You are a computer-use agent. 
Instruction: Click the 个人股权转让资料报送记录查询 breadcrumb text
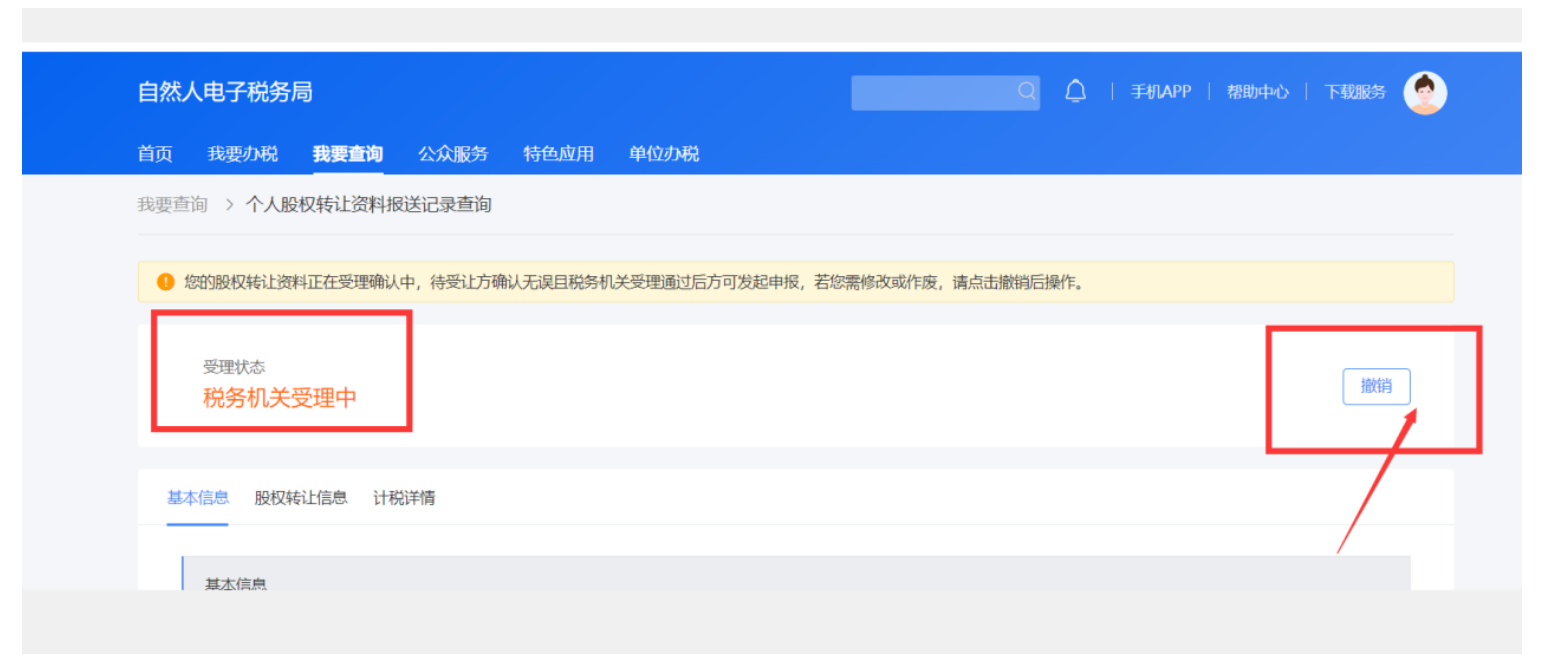369,205
